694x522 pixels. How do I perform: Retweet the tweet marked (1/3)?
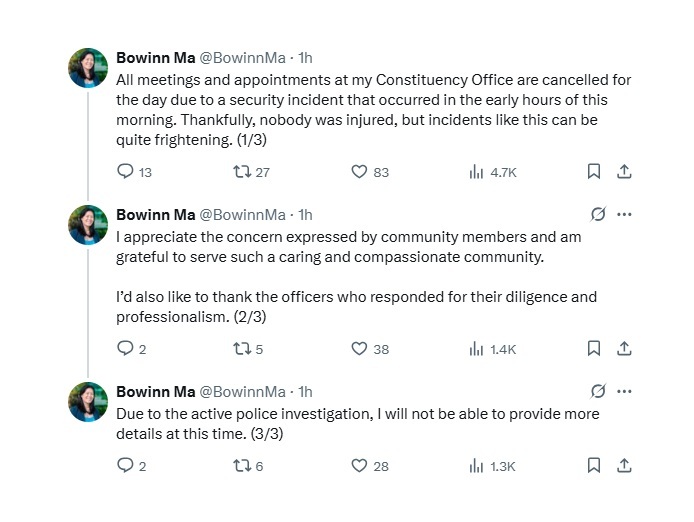251,171
